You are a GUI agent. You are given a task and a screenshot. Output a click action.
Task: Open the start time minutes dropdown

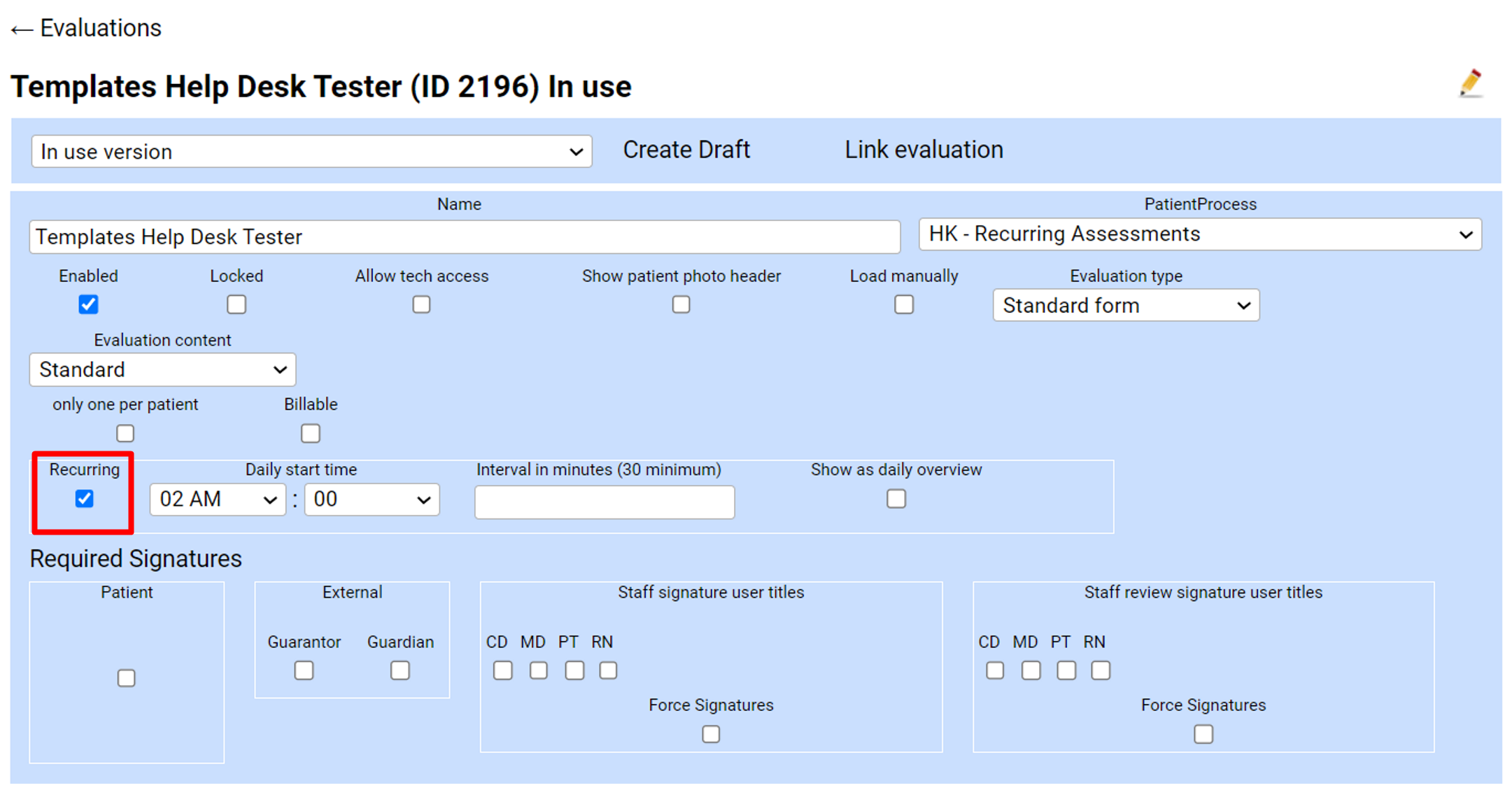372,499
